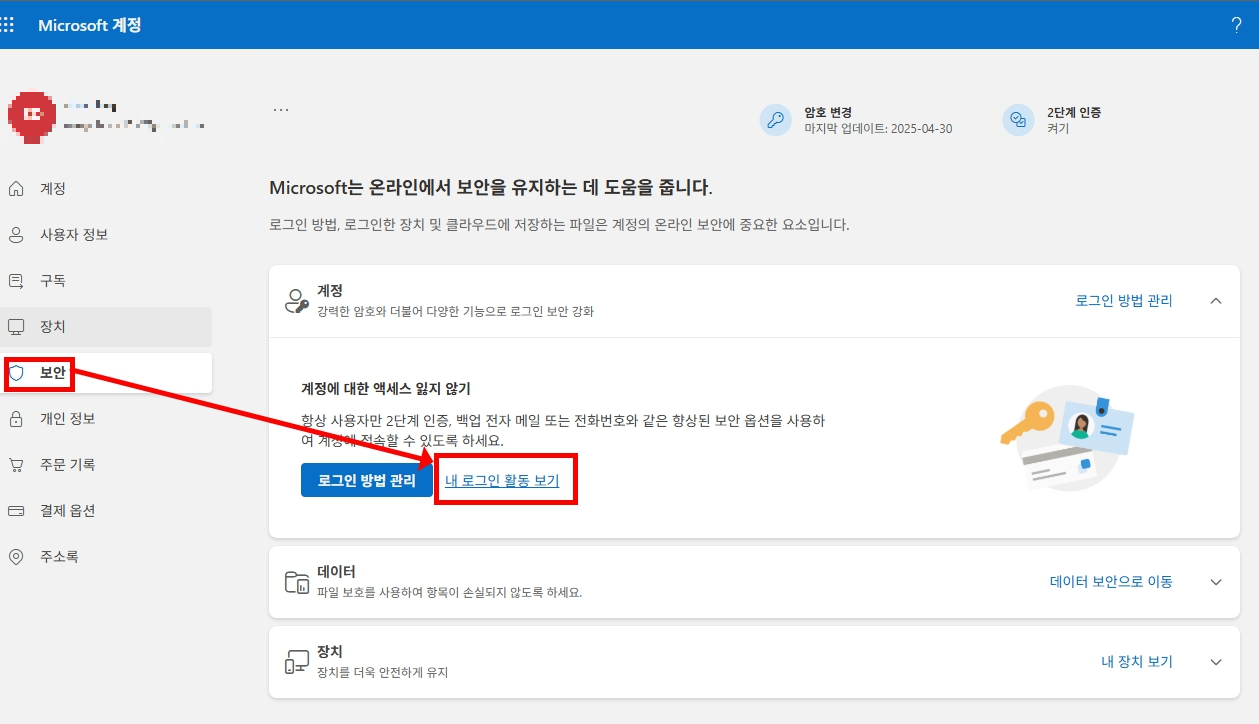Click the 2단계 인증 text link

coord(1074,113)
